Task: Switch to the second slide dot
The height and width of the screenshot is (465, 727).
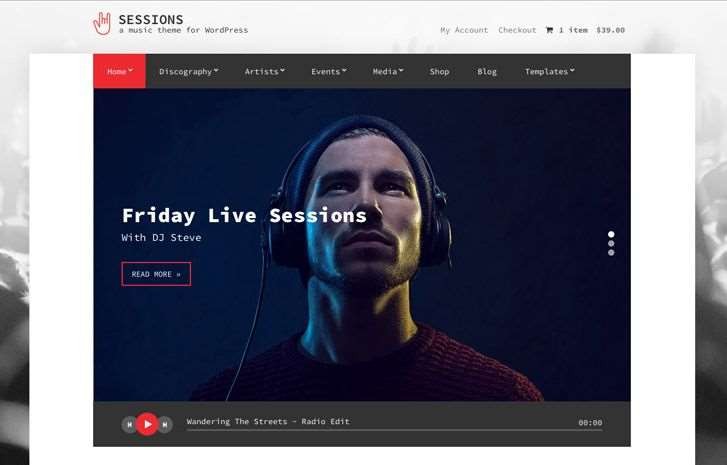Action: pyautogui.click(x=611, y=243)
